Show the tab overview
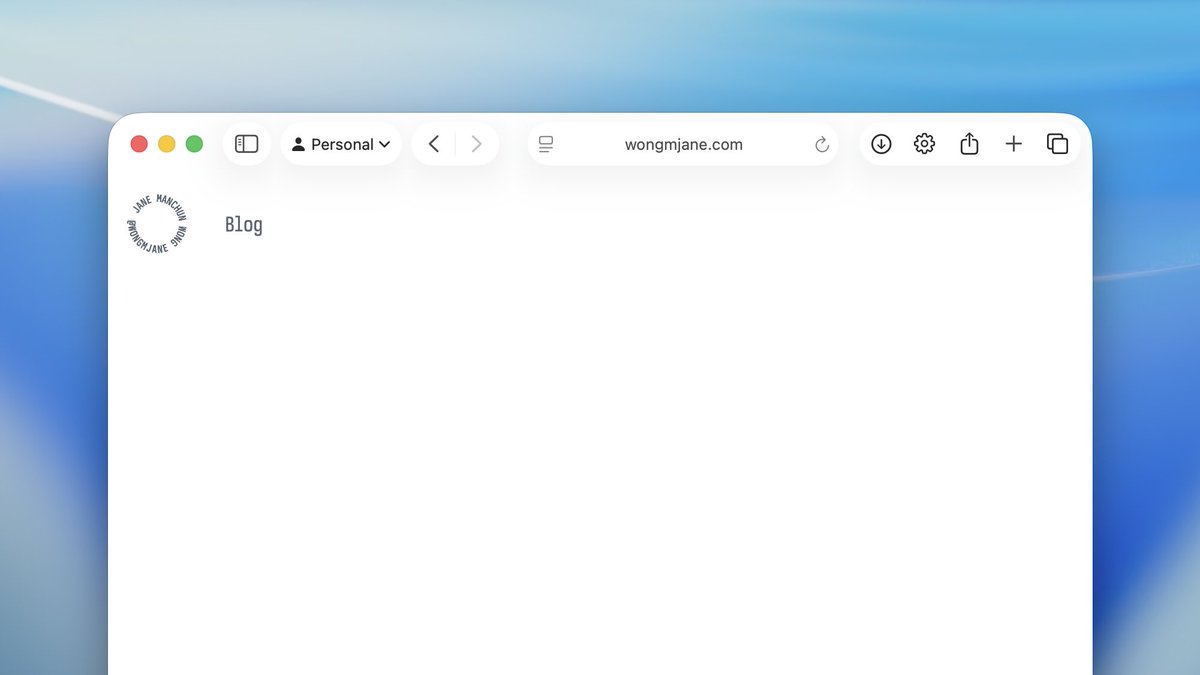The height and width of the screenshot is (675, 1200). [1057, 143]
